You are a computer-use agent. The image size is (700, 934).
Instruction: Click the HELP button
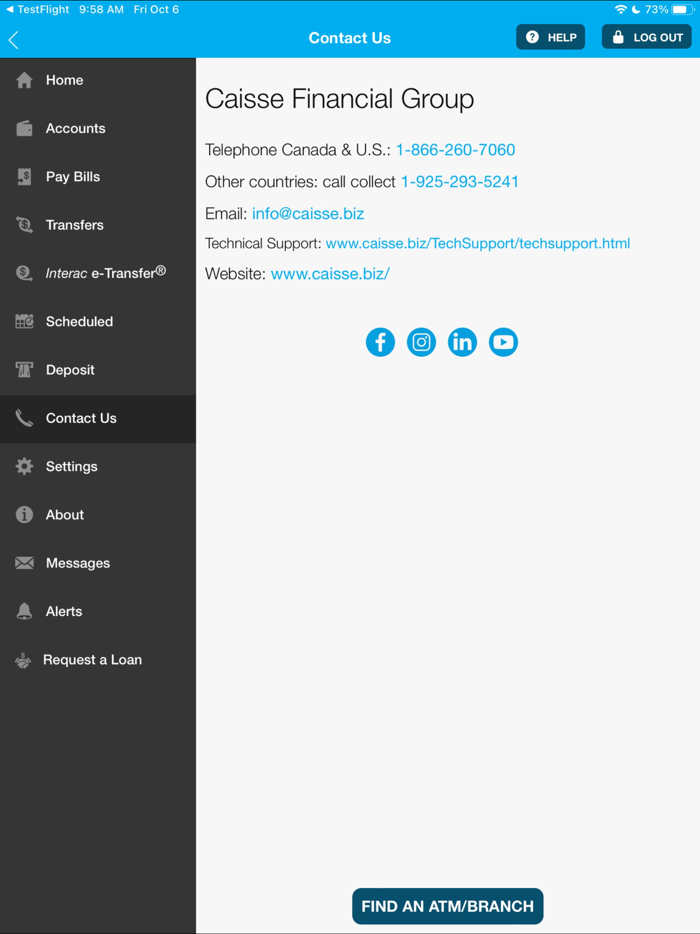click(550, 37)
